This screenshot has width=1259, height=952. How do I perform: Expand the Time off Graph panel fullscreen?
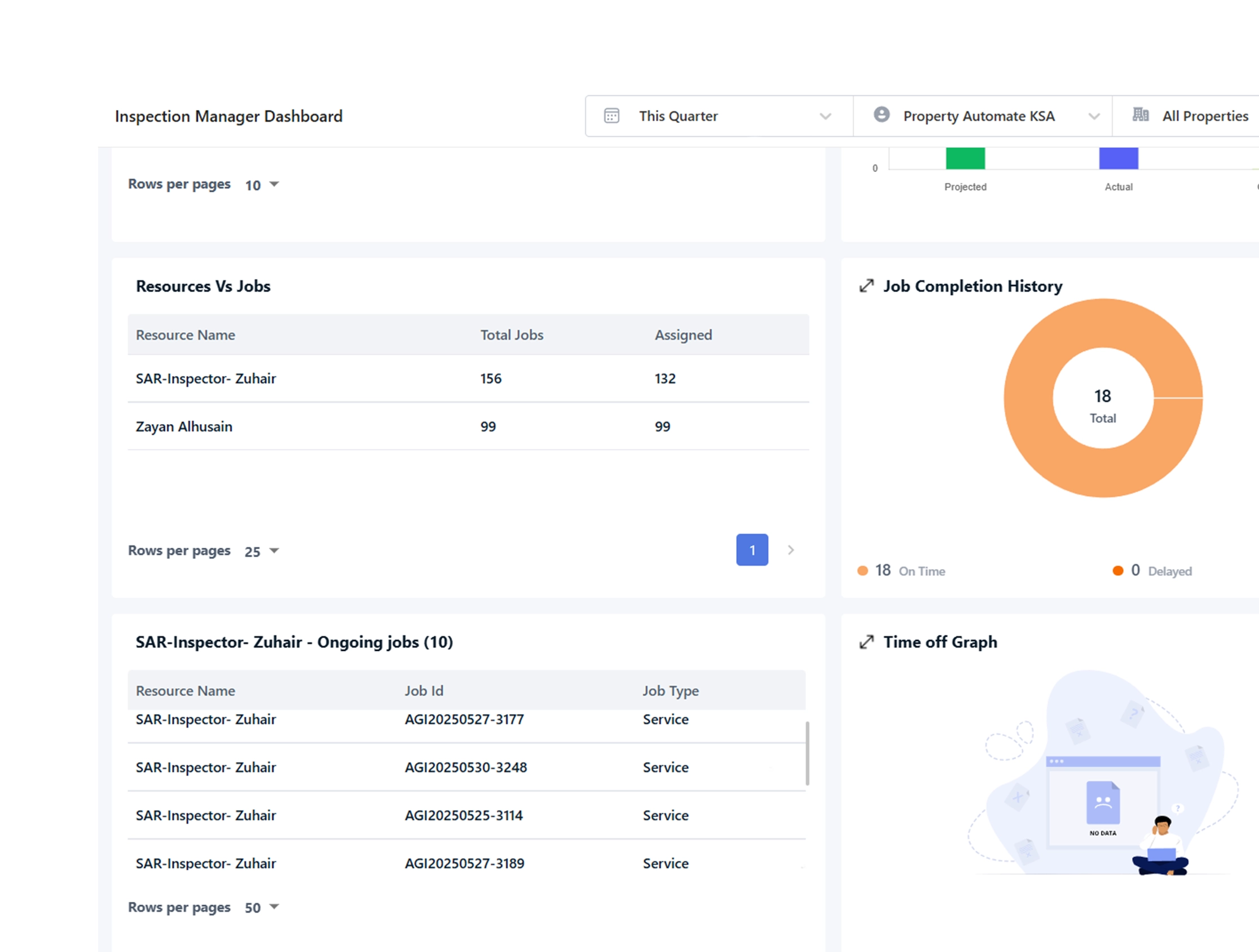pos(866,642)
